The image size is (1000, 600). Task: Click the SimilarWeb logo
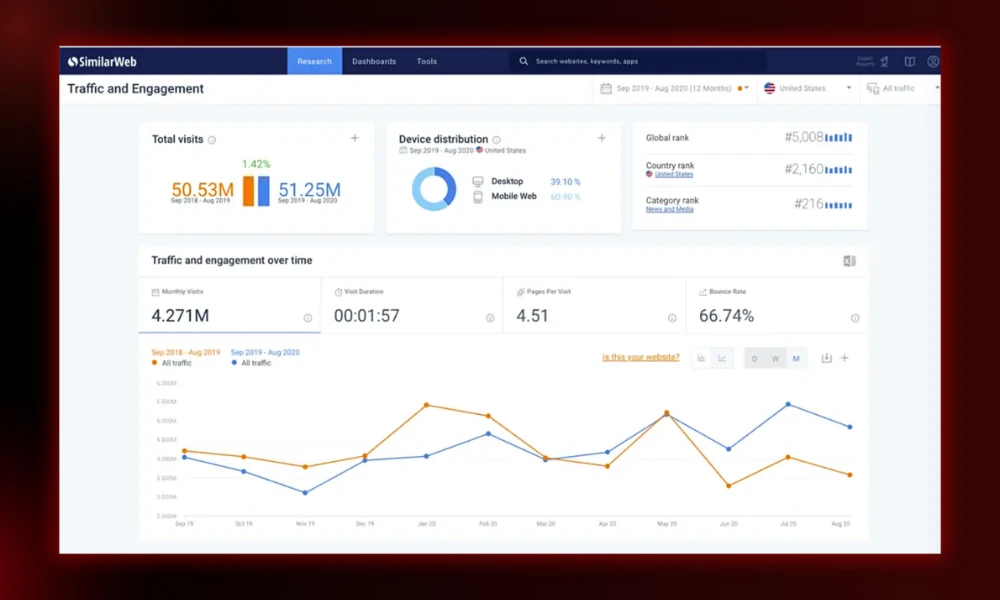pyautogui.click(x=102, y=61)
